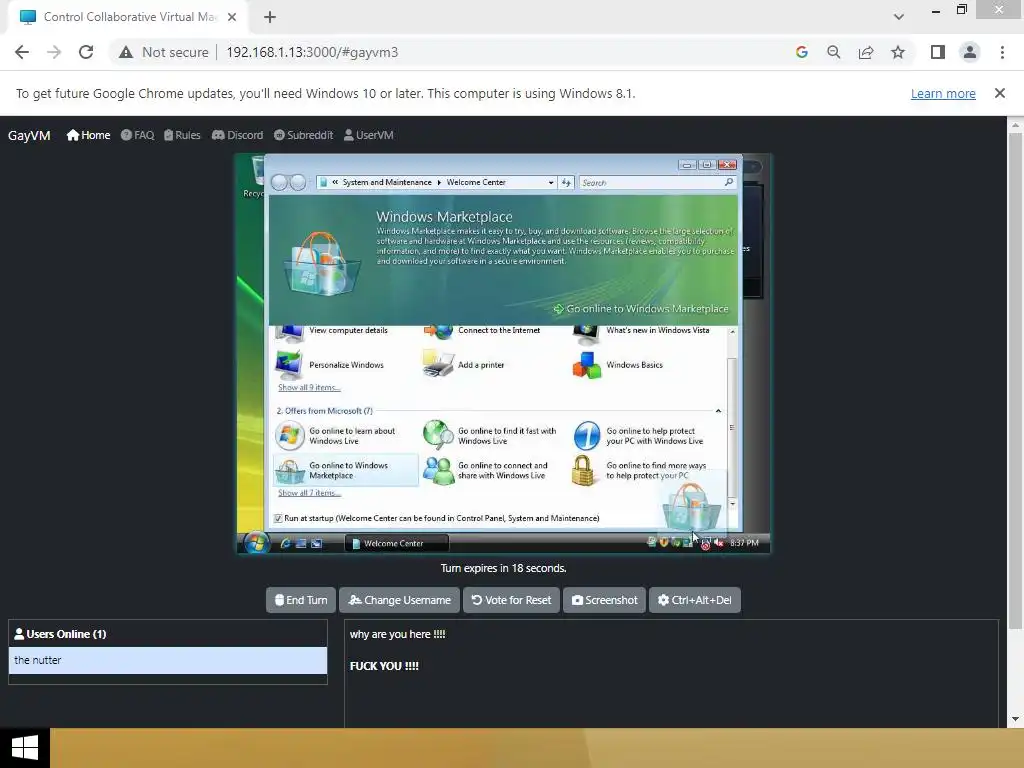Screen dimensions: 1024x768
Task: Share this page via share icon
Action: (x=866, y=52)
